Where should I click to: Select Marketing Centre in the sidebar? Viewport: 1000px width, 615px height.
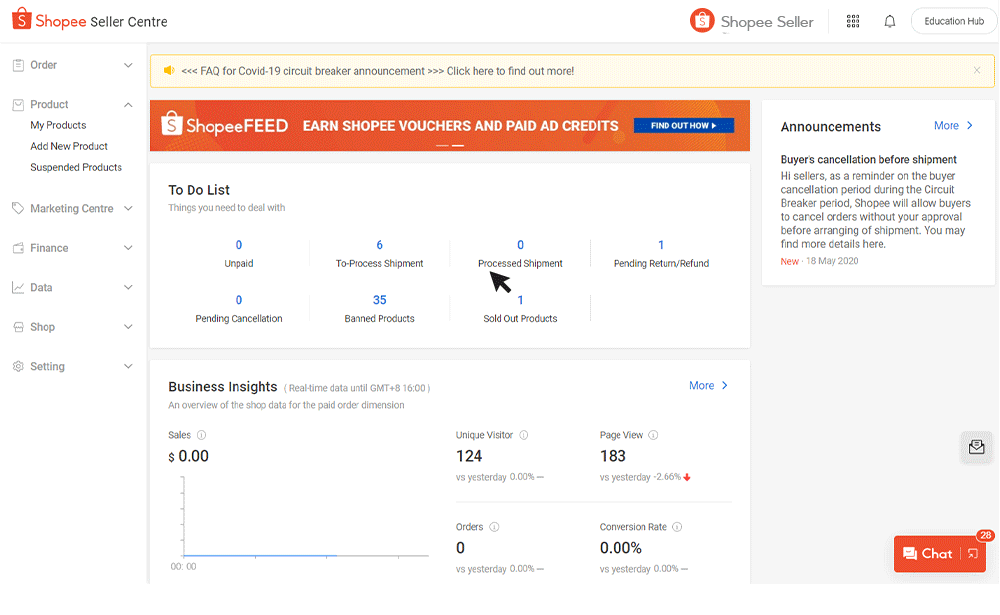click(71, 209)
